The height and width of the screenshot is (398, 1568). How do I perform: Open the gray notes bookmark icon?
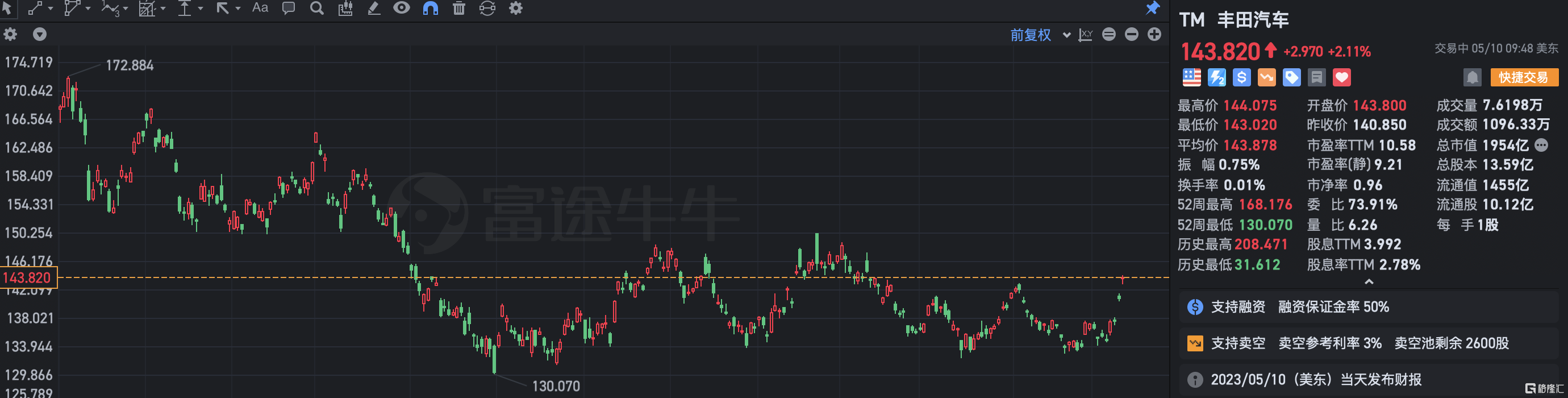(1316, 77)
